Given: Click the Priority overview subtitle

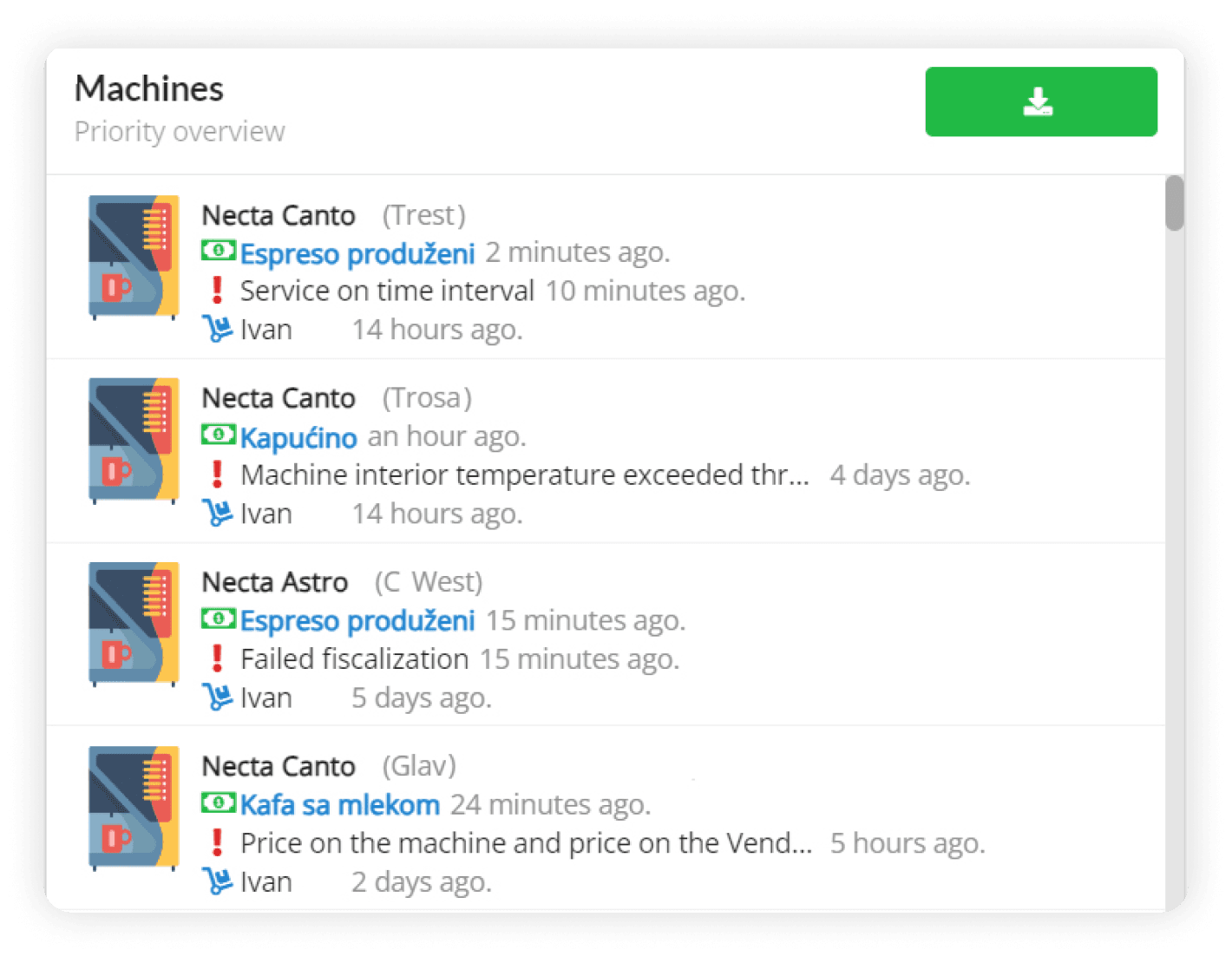Looking at the screenshot, I should 180,131.
